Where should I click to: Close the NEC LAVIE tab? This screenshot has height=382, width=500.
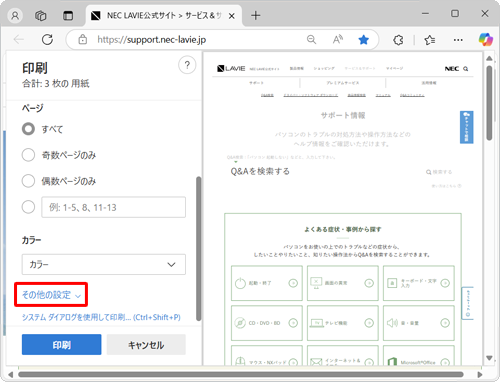(x=232, y=16)
